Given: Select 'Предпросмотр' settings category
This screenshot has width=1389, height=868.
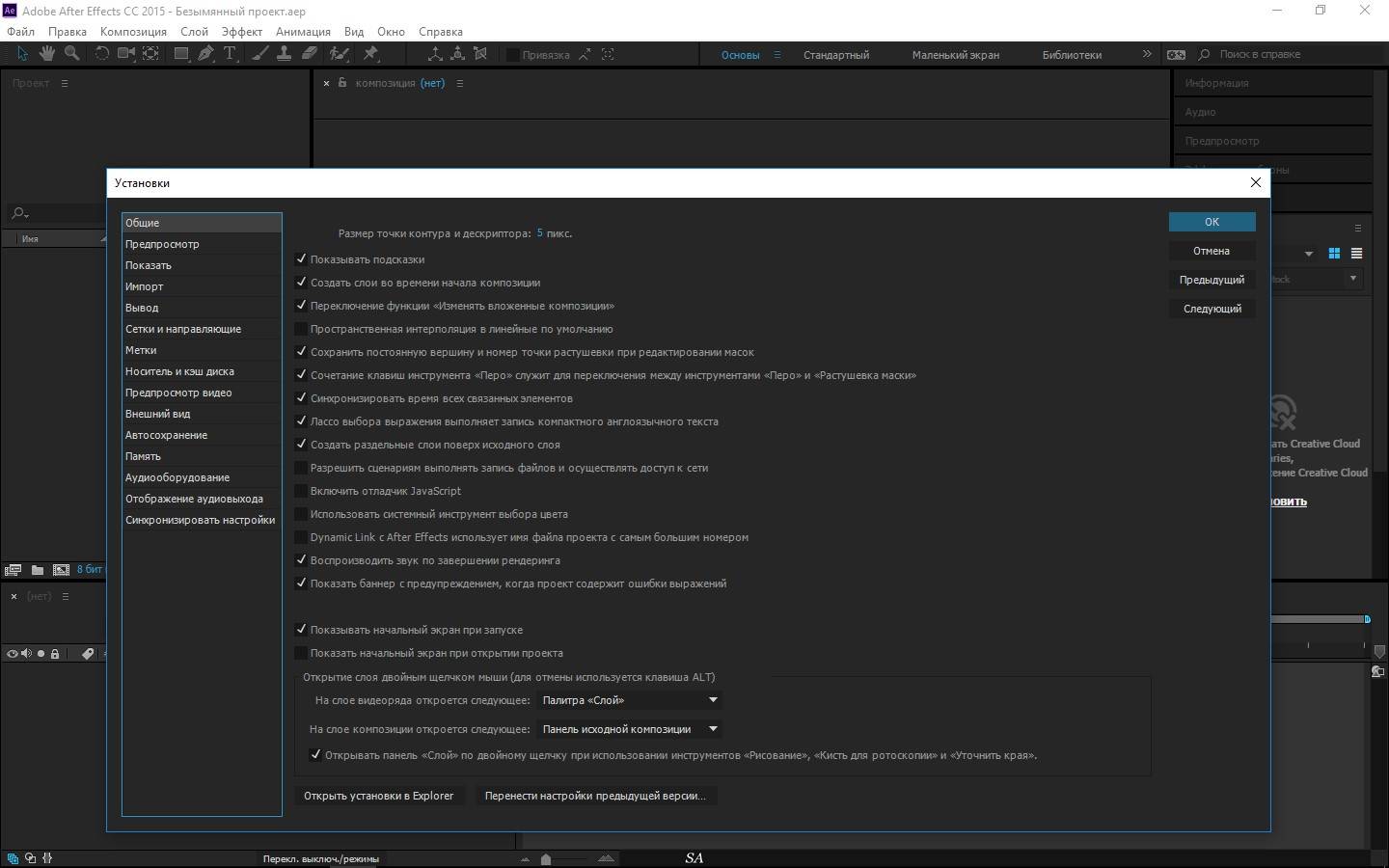Looking at the screenshot, I should tap(202, 244).
